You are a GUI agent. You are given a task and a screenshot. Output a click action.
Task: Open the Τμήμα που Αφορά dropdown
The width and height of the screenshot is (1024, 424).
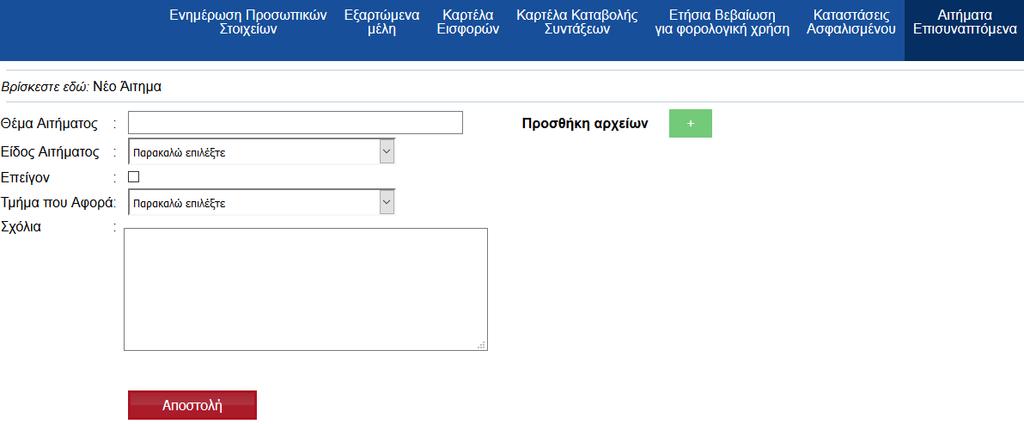(262, 203)
